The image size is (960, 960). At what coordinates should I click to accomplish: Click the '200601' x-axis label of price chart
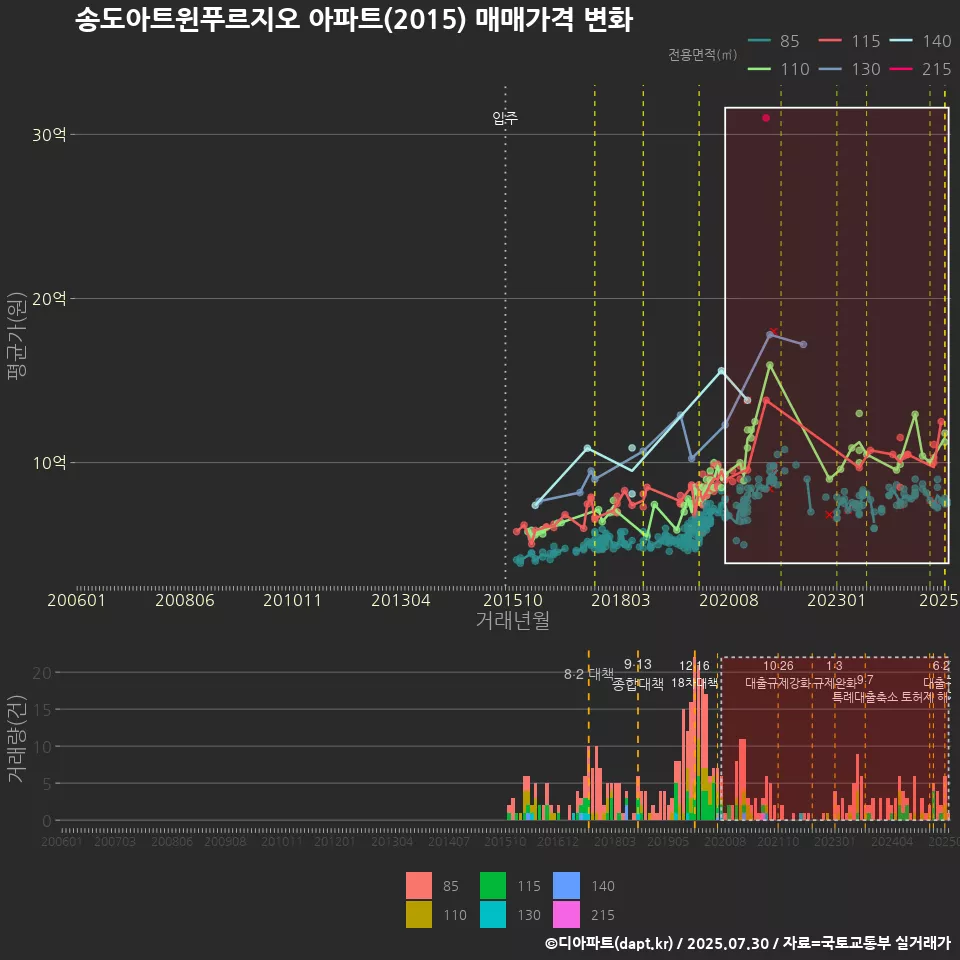coord(77,600)
